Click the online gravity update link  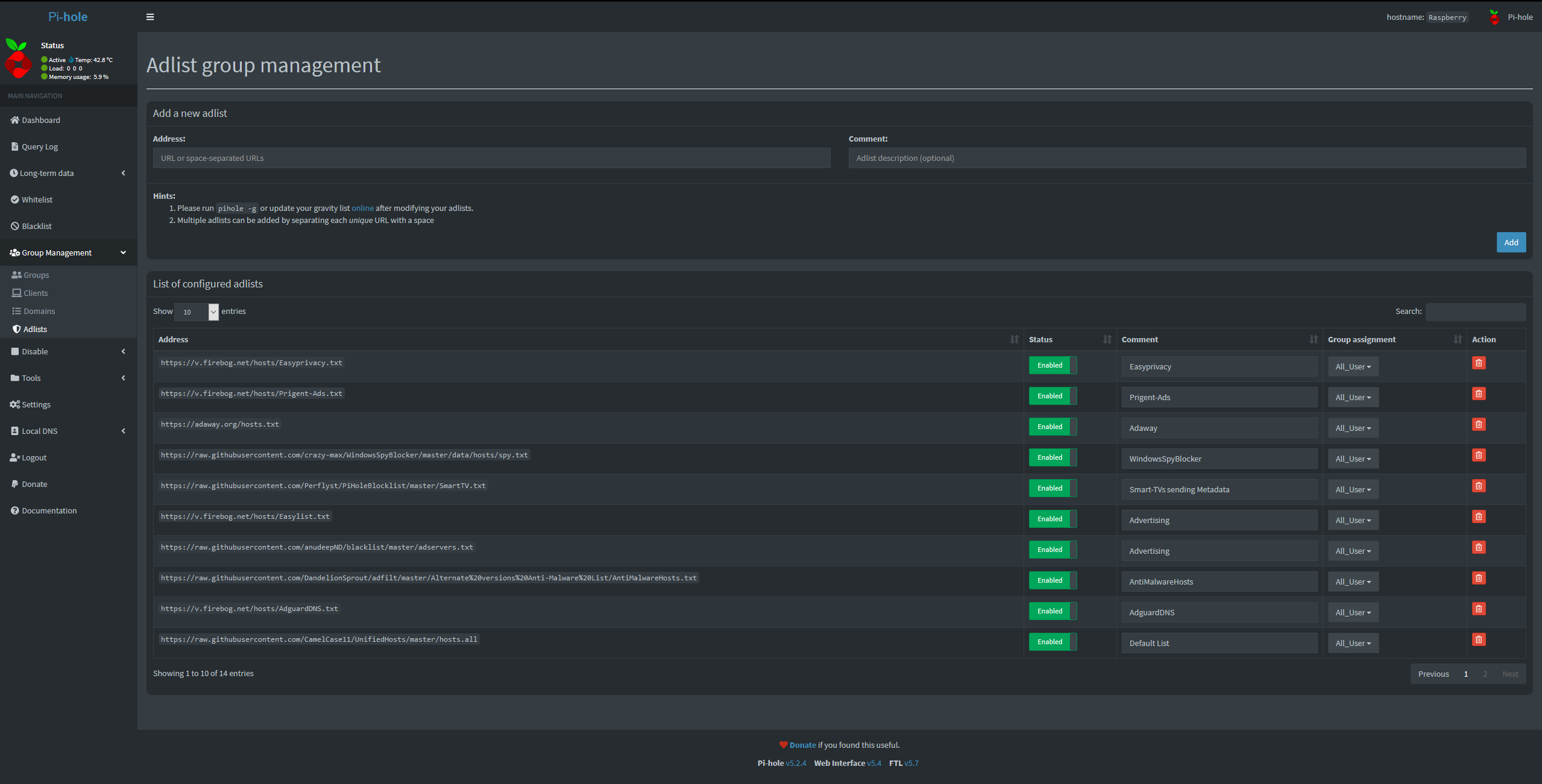[x=362, y=208]
